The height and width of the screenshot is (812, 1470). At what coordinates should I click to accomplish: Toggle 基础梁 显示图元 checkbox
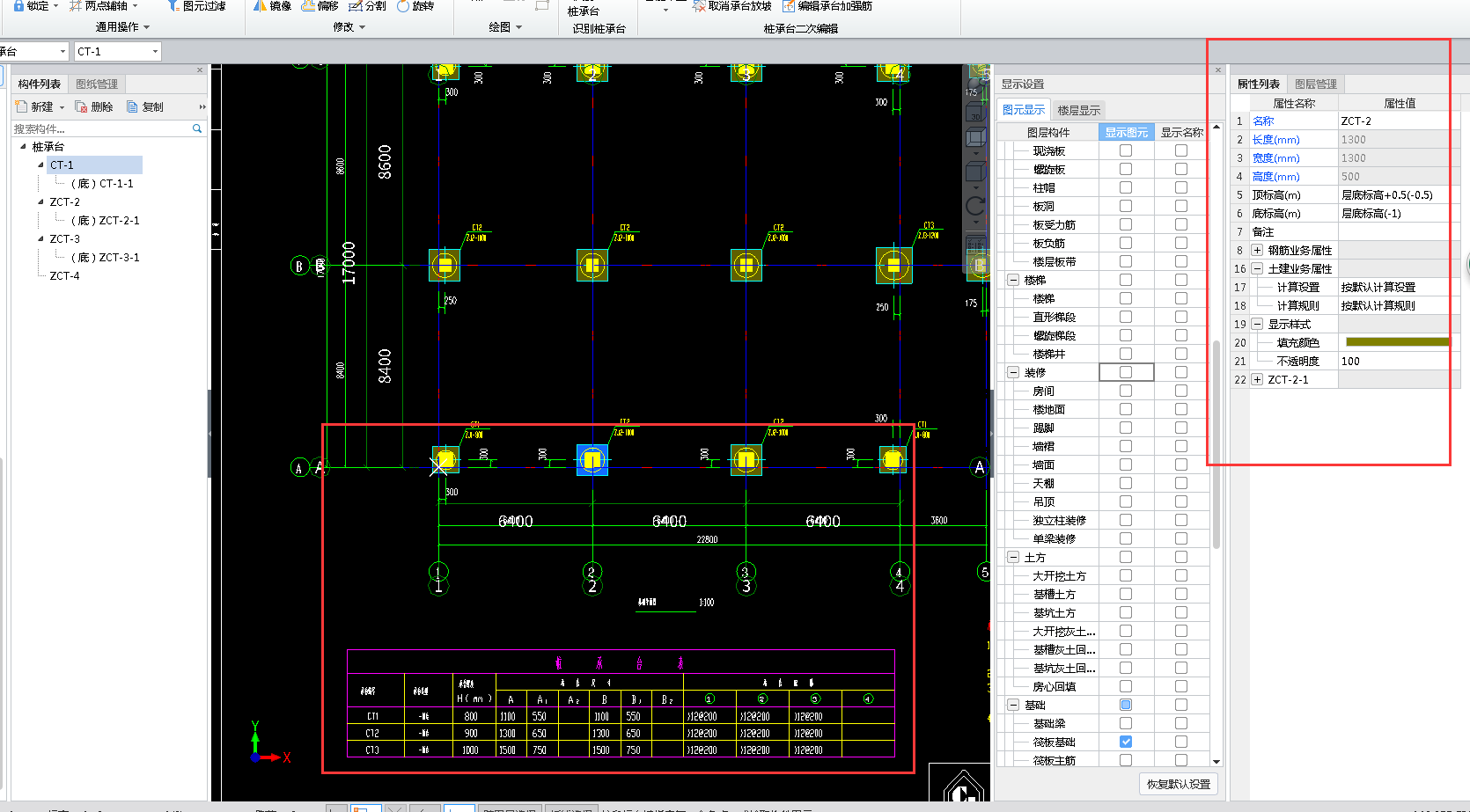[1126, 723]
